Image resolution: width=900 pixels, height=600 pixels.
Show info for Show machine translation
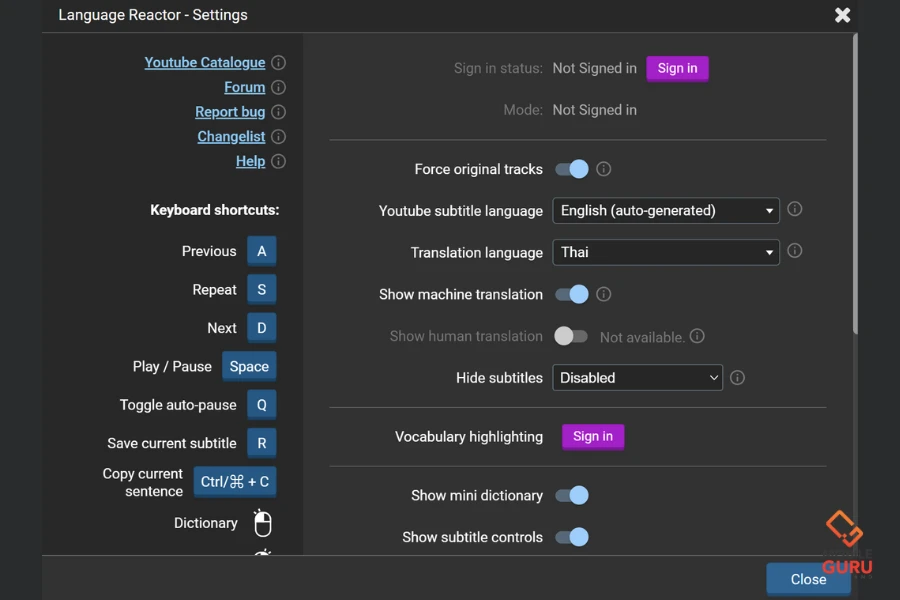pyautogui.click(x=603, y=294)
